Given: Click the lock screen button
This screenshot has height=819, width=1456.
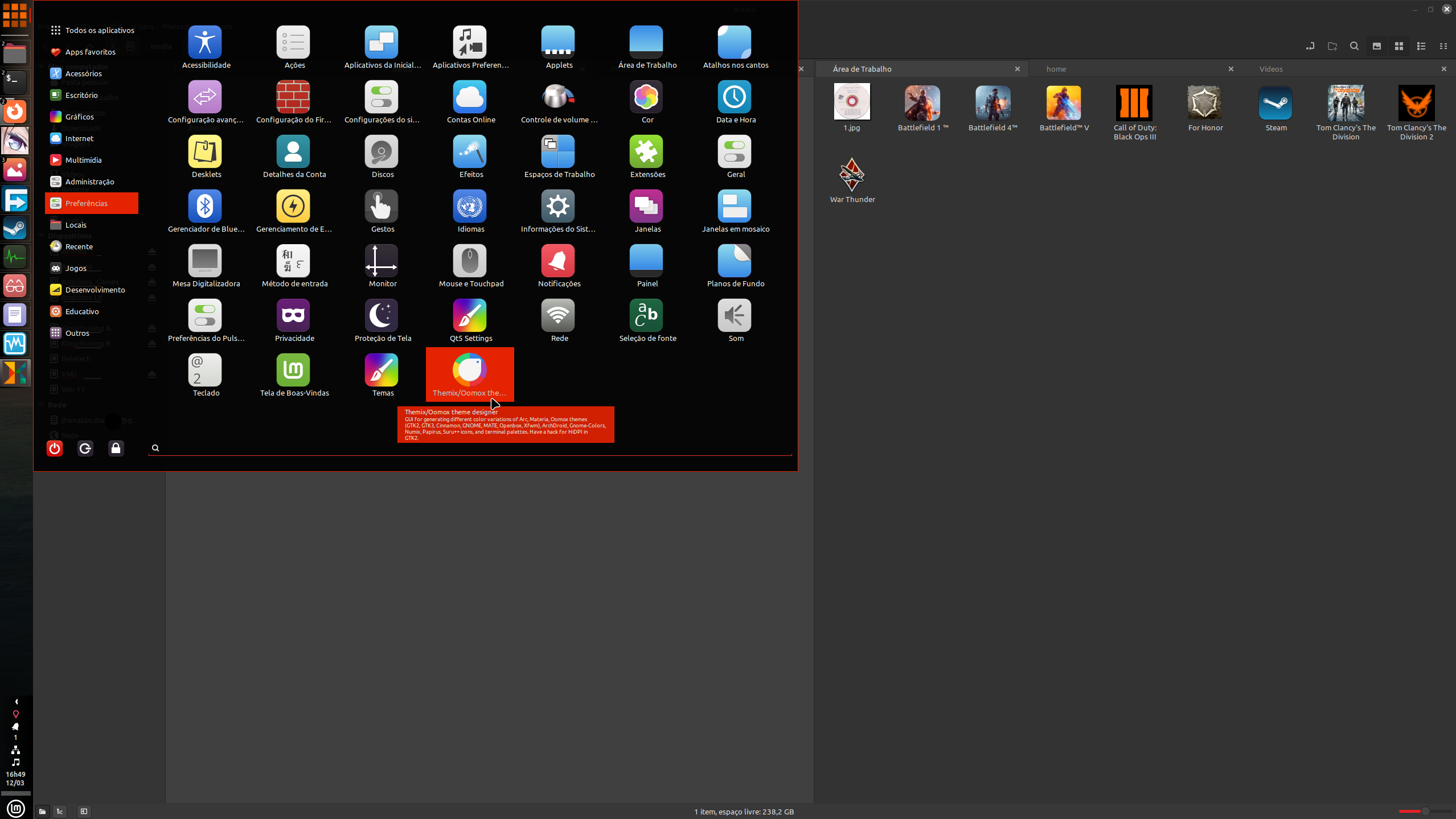Looking at the screenshot, I should [x=116, y=448].
